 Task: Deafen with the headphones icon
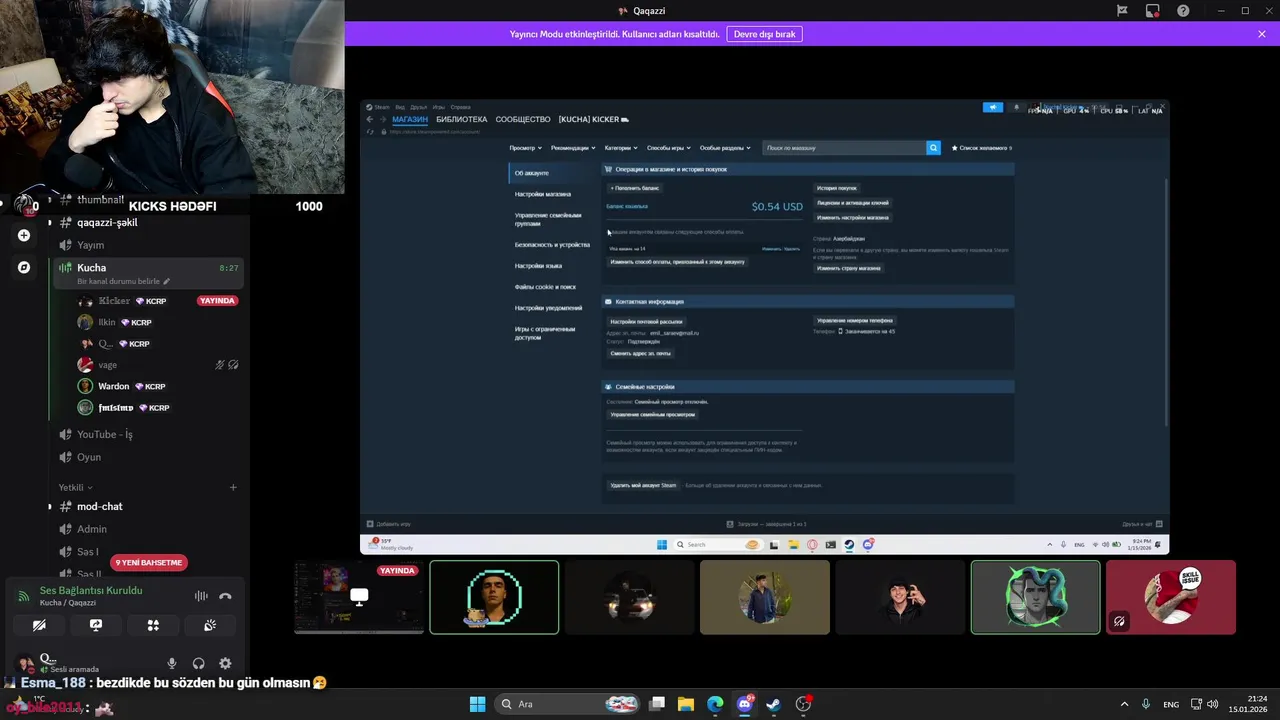coord(198,663)
